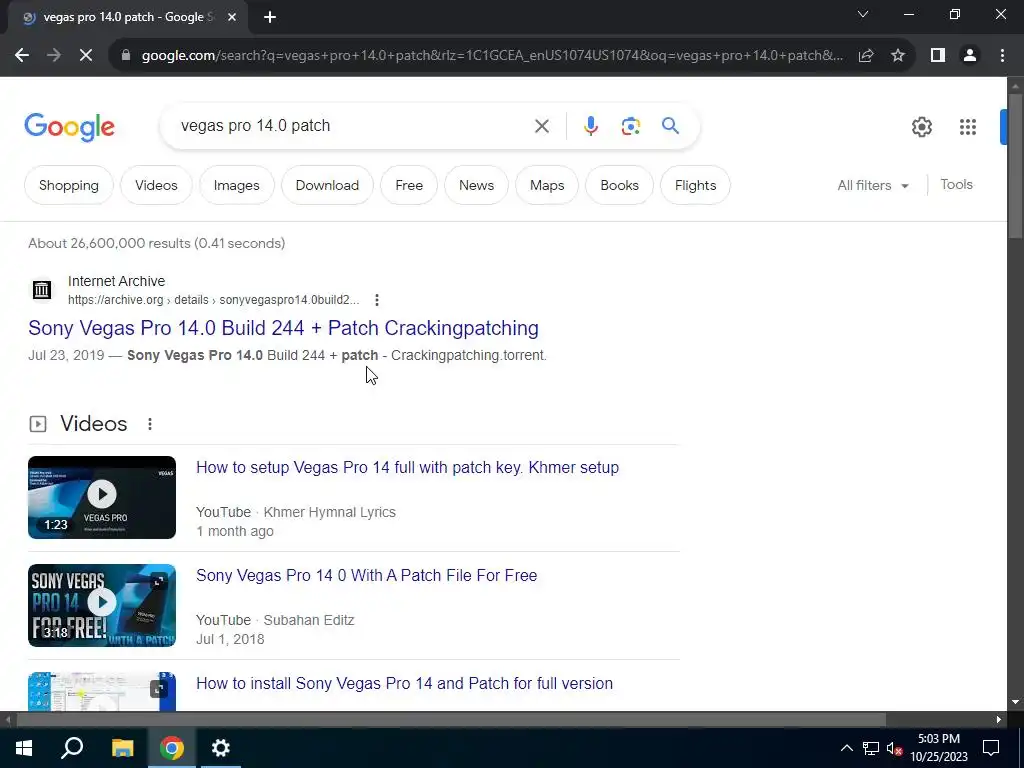Show hidden system tray icons
Image resolution: width=1024 pixels, height=768 pixels.
point(846,748)
